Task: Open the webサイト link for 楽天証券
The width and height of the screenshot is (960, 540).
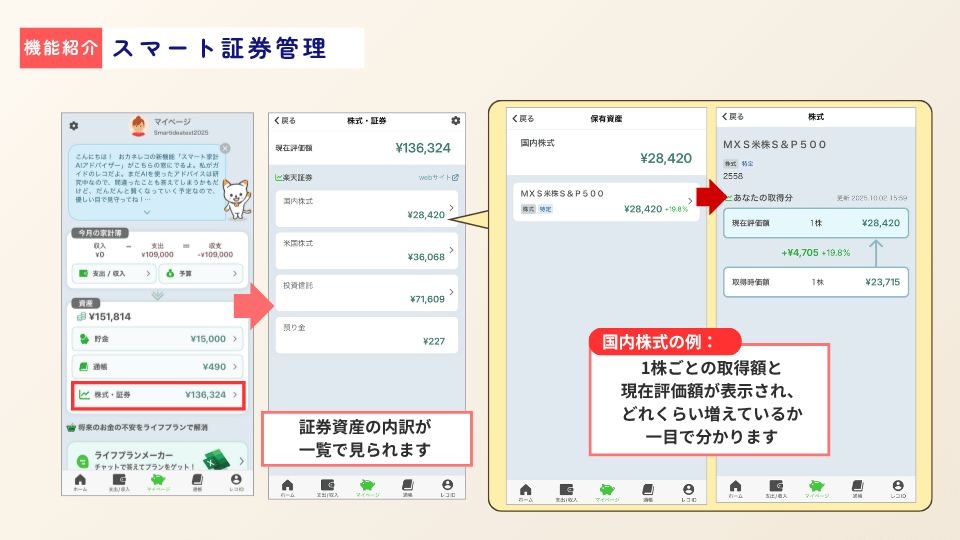Action: coord(438,177)
